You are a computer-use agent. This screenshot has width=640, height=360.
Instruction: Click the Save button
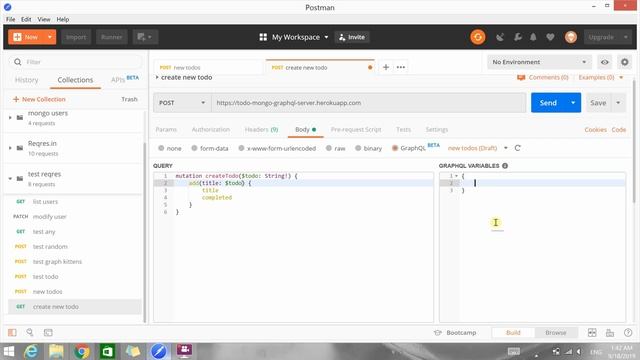pyautogui.click(x=598, y=103)
